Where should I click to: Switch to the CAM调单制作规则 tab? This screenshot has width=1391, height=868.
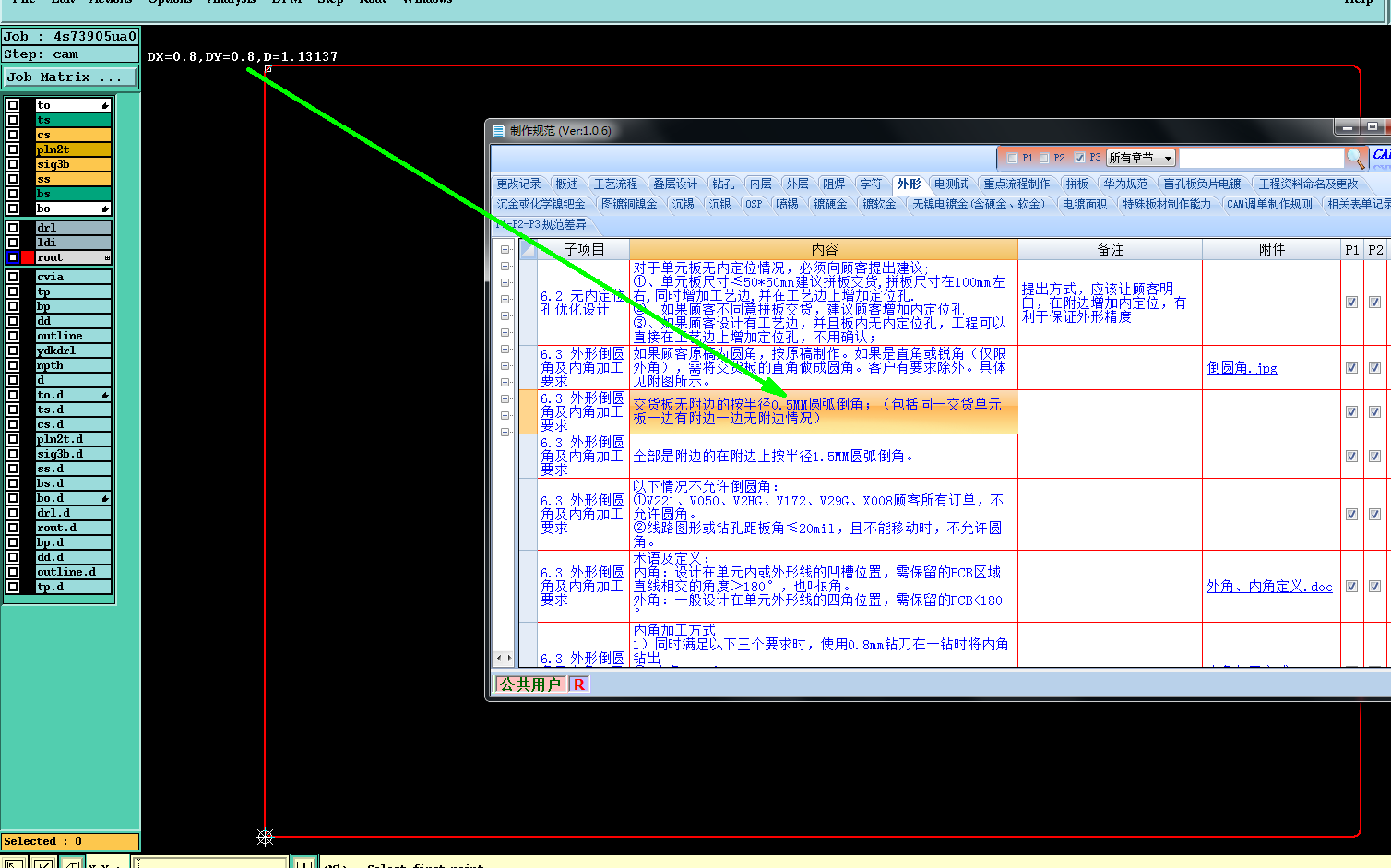(x=1269, y=204)
